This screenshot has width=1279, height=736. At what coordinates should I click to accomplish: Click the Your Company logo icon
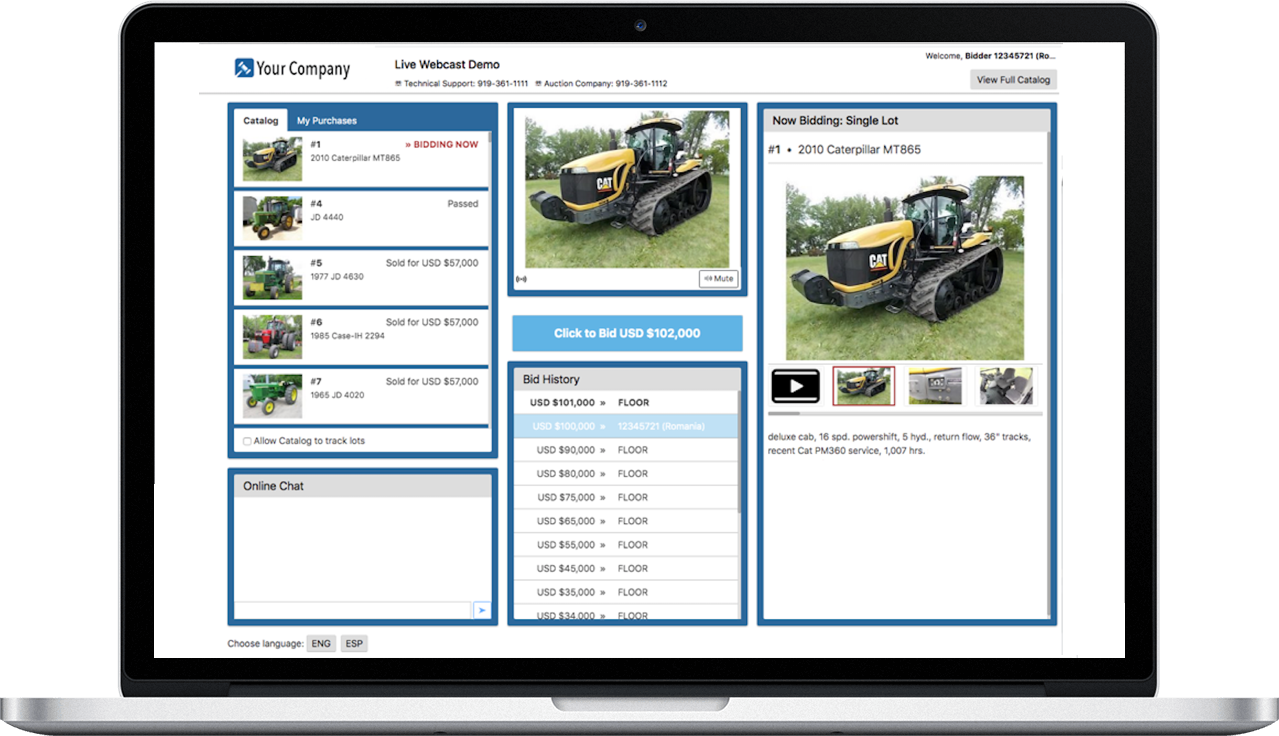(244, 68)
